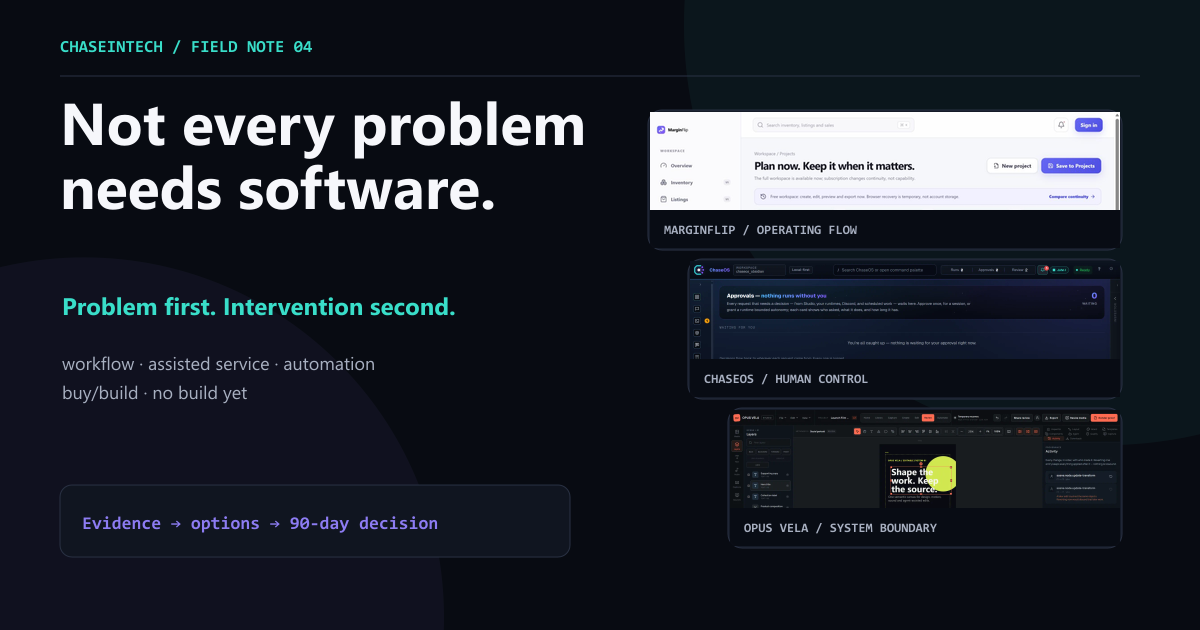1200x630 pixels.
Task: Select the active orange select tool in Opus Vela
Action: (x=857, y=431)
